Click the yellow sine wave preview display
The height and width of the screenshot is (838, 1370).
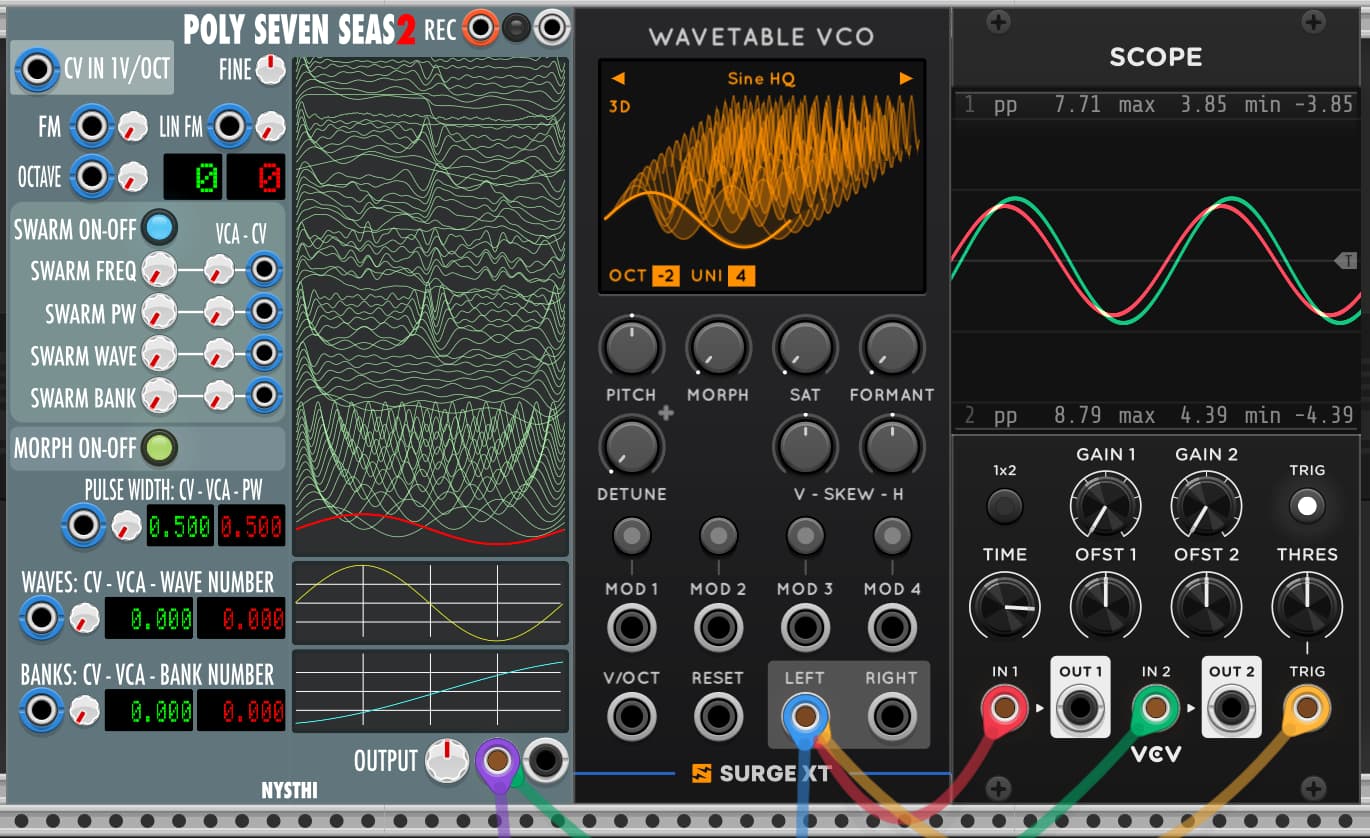point(430,603)
